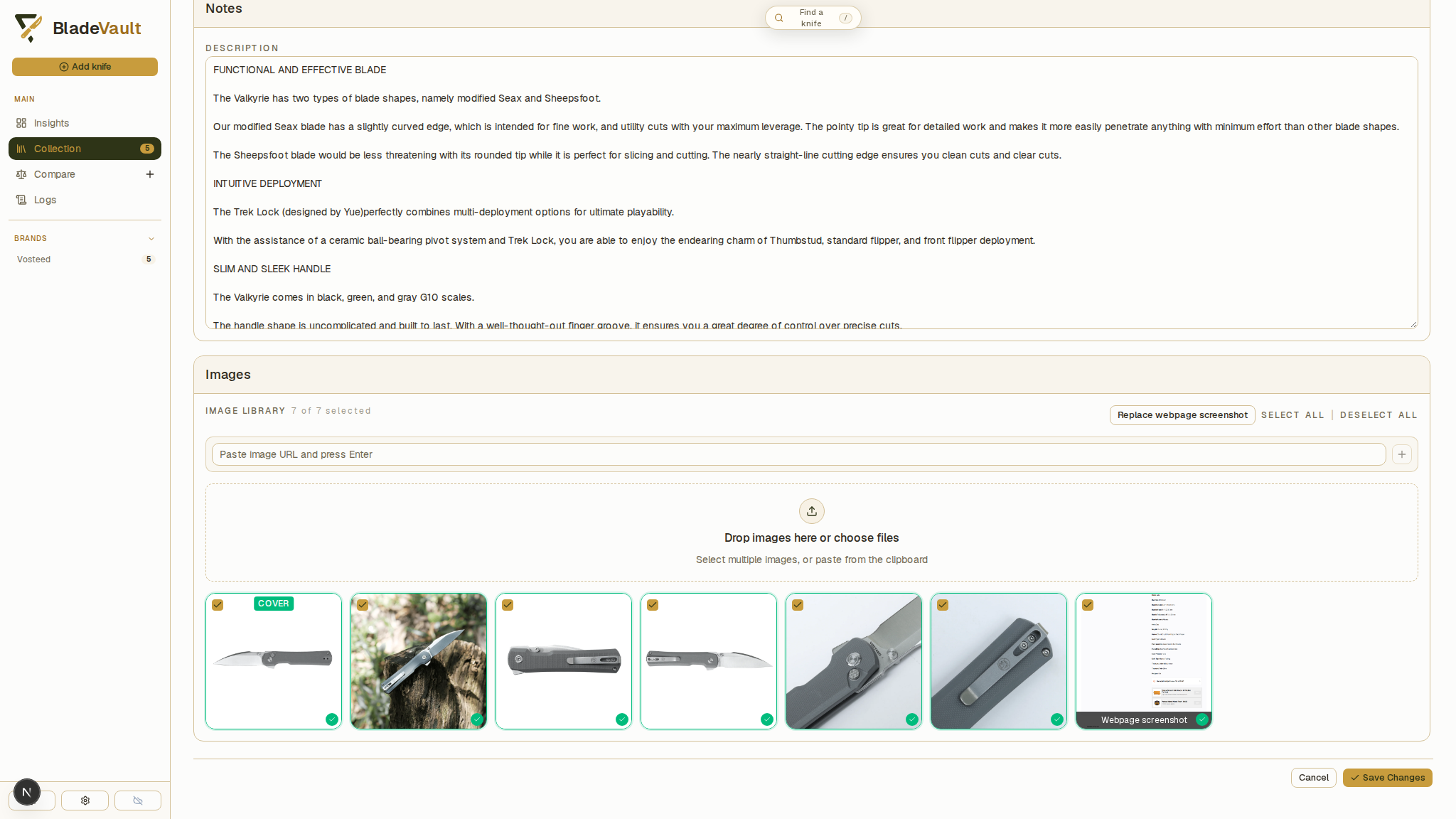The height and width of the screenshot is (819, 1456).
Task: Cancel the knife edits
Action: click(1313, 778)
